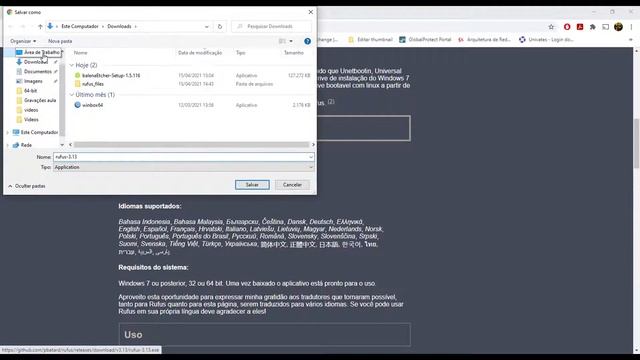Select the rufus_files folder icon
Image resolution: width=640 pixels, height=360 pixels.
point(78,84)
